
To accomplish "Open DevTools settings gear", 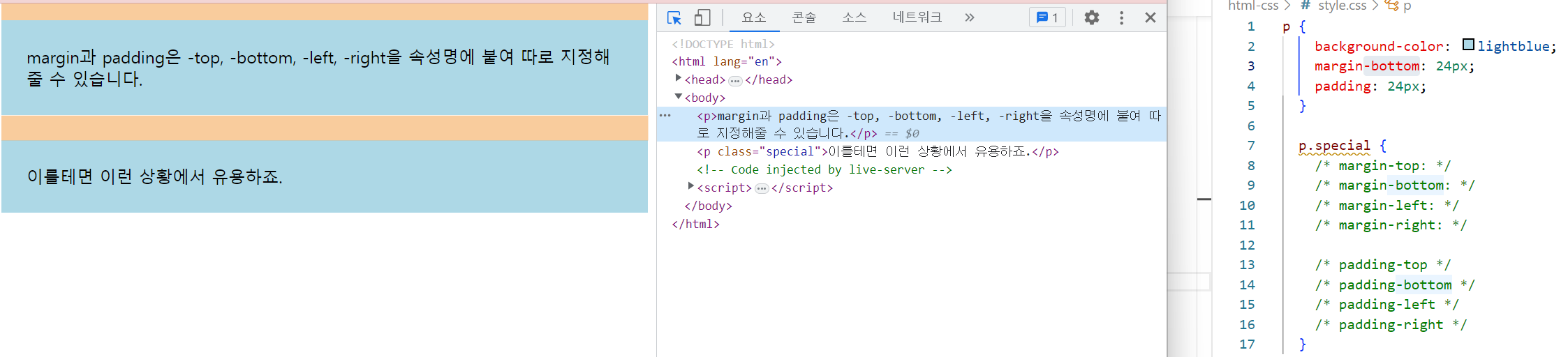I will 1092,18.
